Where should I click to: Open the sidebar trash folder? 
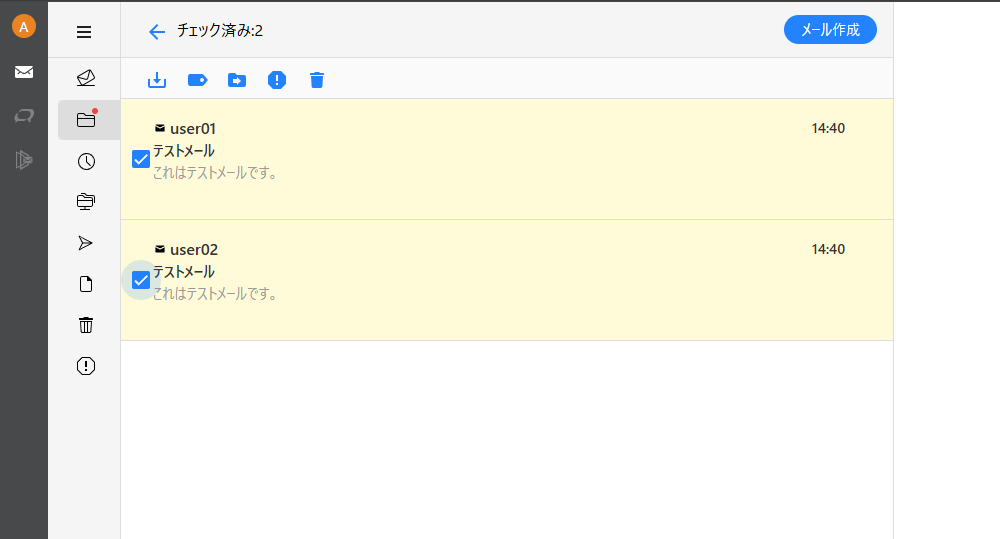(x=86, y=325)
